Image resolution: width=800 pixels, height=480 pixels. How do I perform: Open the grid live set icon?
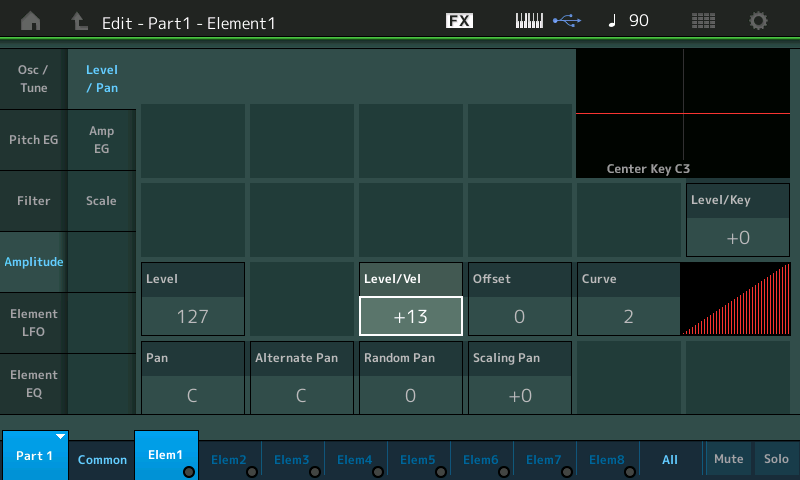(x=703, y=21)
